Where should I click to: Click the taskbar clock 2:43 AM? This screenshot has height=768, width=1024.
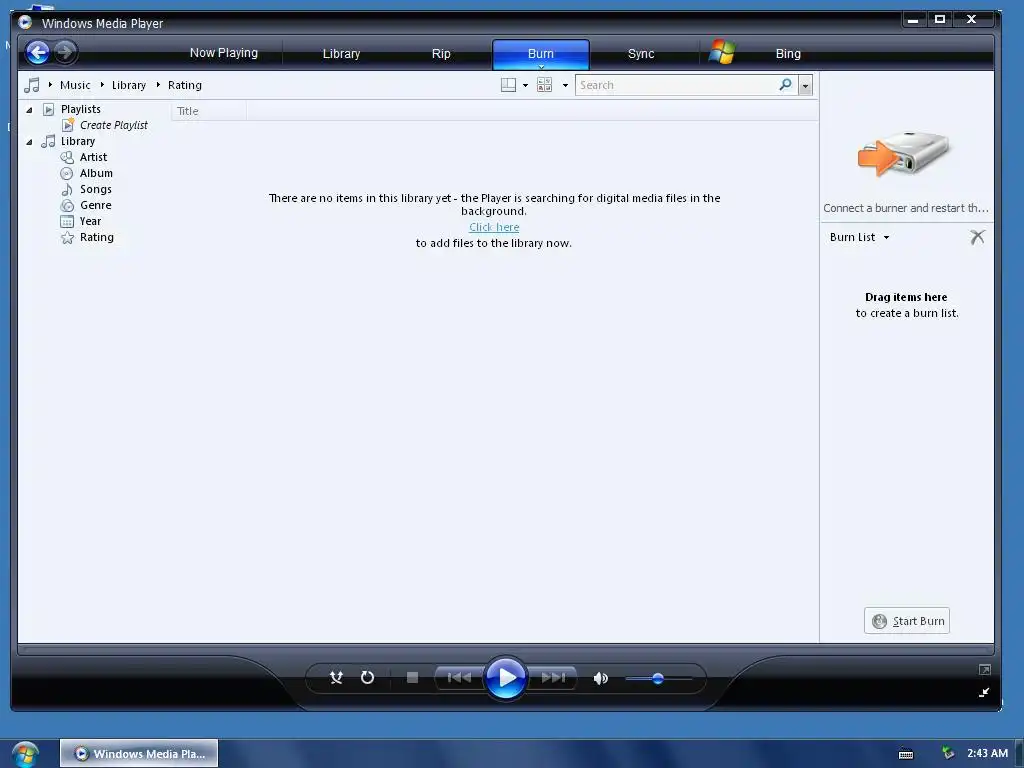987,753
